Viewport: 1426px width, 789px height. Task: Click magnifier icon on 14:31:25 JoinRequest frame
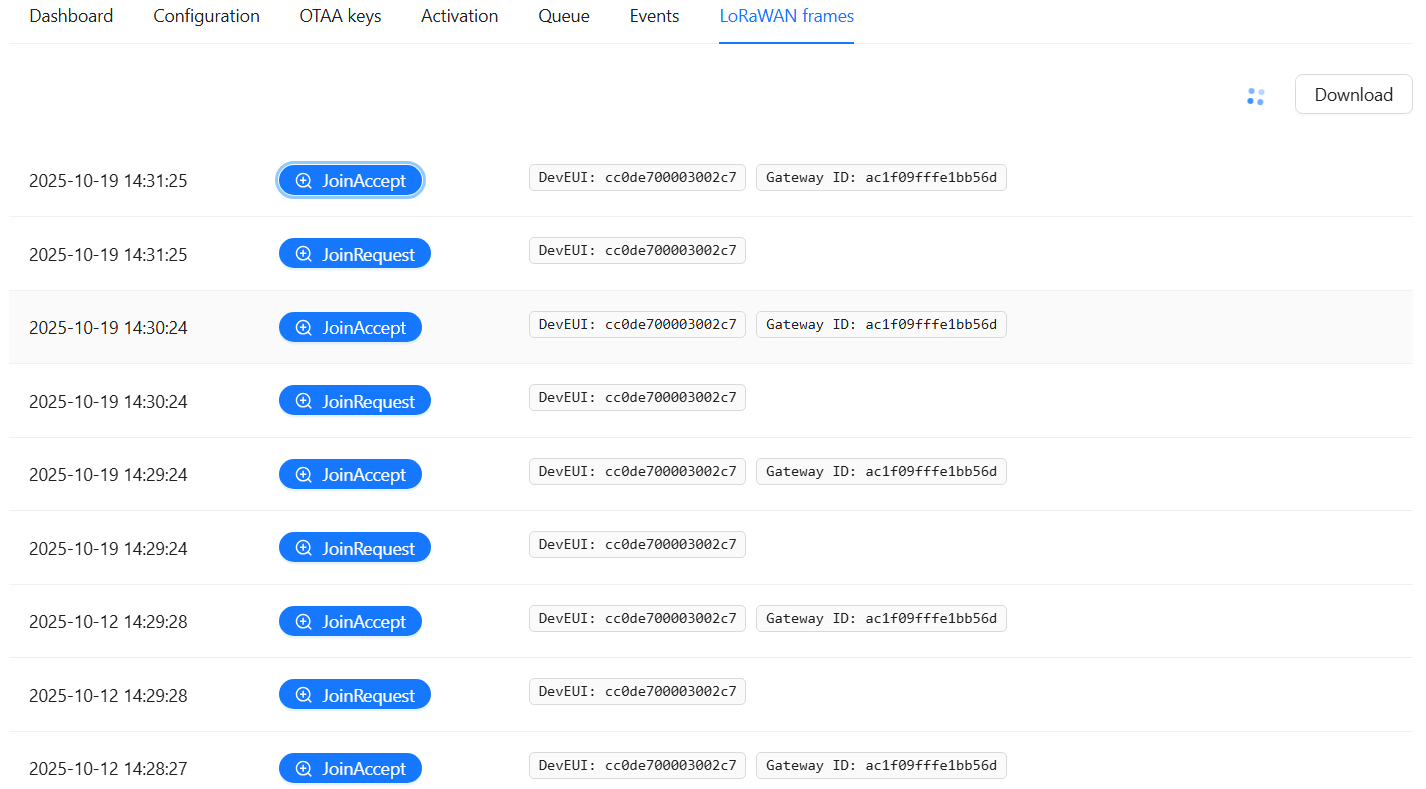[304, 254]
